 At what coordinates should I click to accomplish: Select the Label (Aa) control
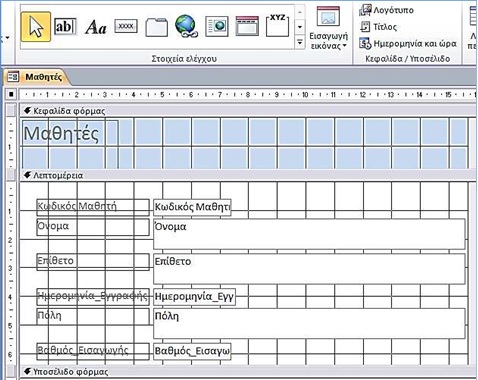[96, 27]
